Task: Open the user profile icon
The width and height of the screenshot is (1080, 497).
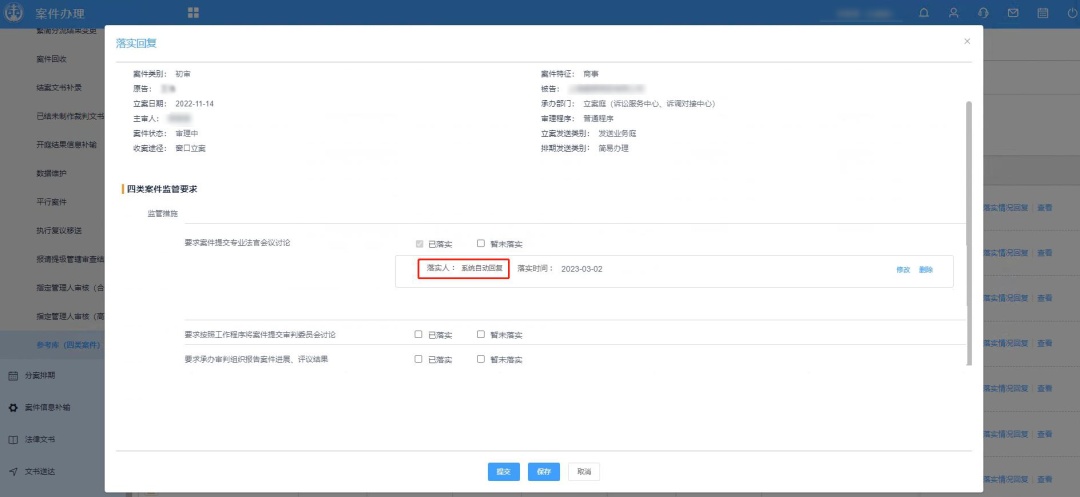Action: pos(954,13)
